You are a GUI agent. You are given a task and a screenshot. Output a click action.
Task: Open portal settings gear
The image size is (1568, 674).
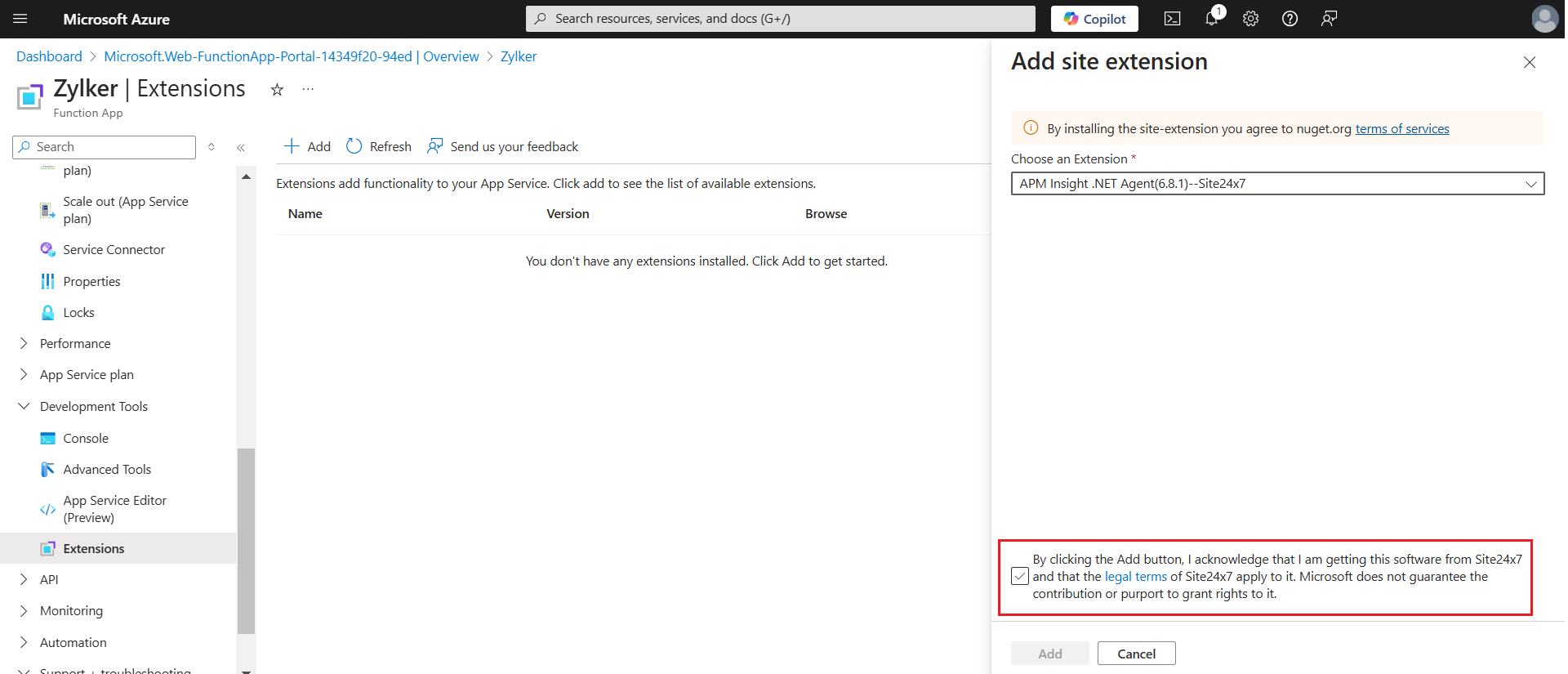(1250, 19)
